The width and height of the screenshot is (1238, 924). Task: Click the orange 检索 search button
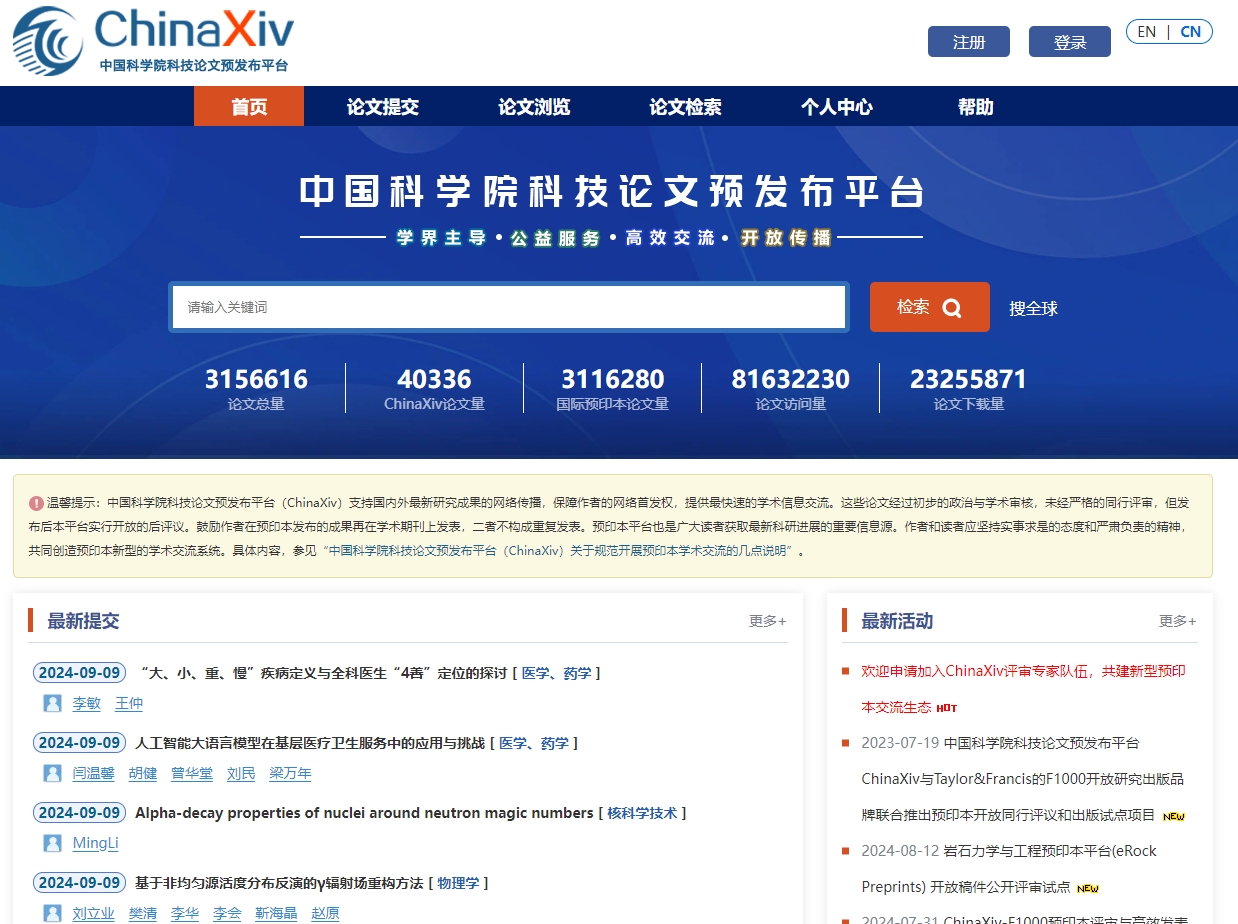930,307
